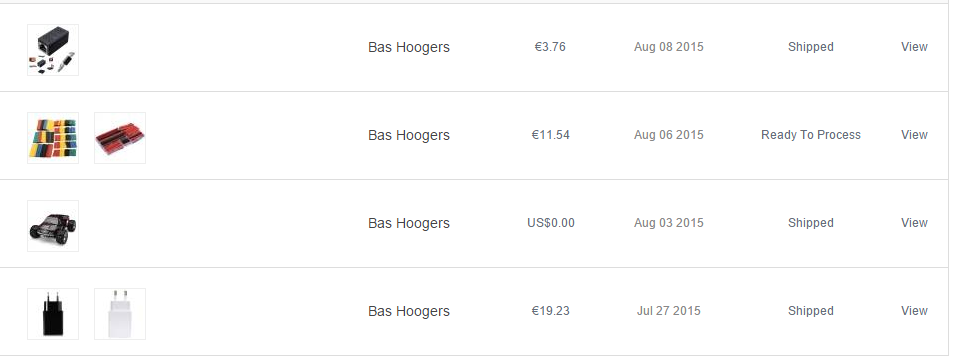Open the multicolor heat shrink tubing thumbnail

coord(53,138)
